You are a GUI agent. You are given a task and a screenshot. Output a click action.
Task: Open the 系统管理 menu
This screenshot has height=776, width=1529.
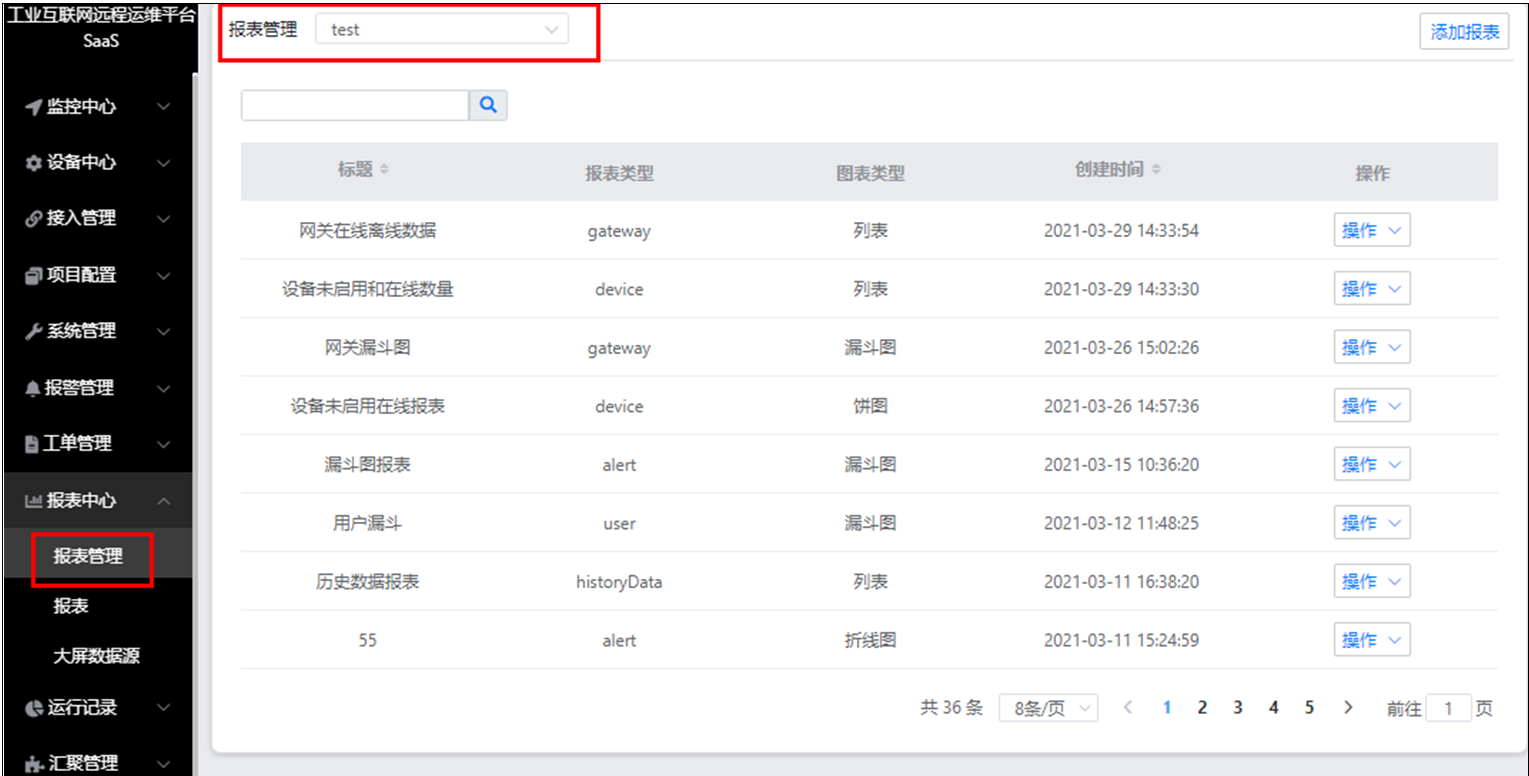(x=98, y=331)
